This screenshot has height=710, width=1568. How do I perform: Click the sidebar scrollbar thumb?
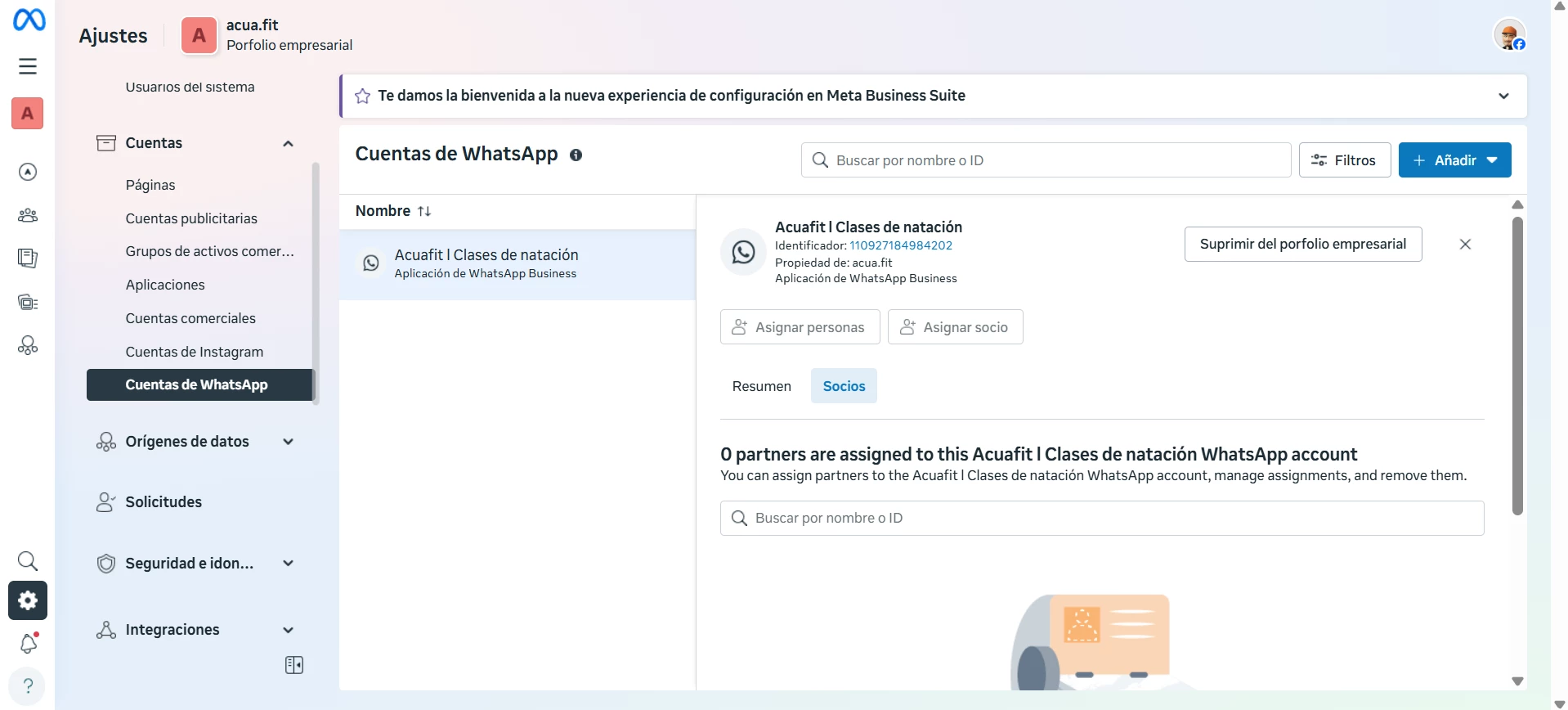pos(316,283)
